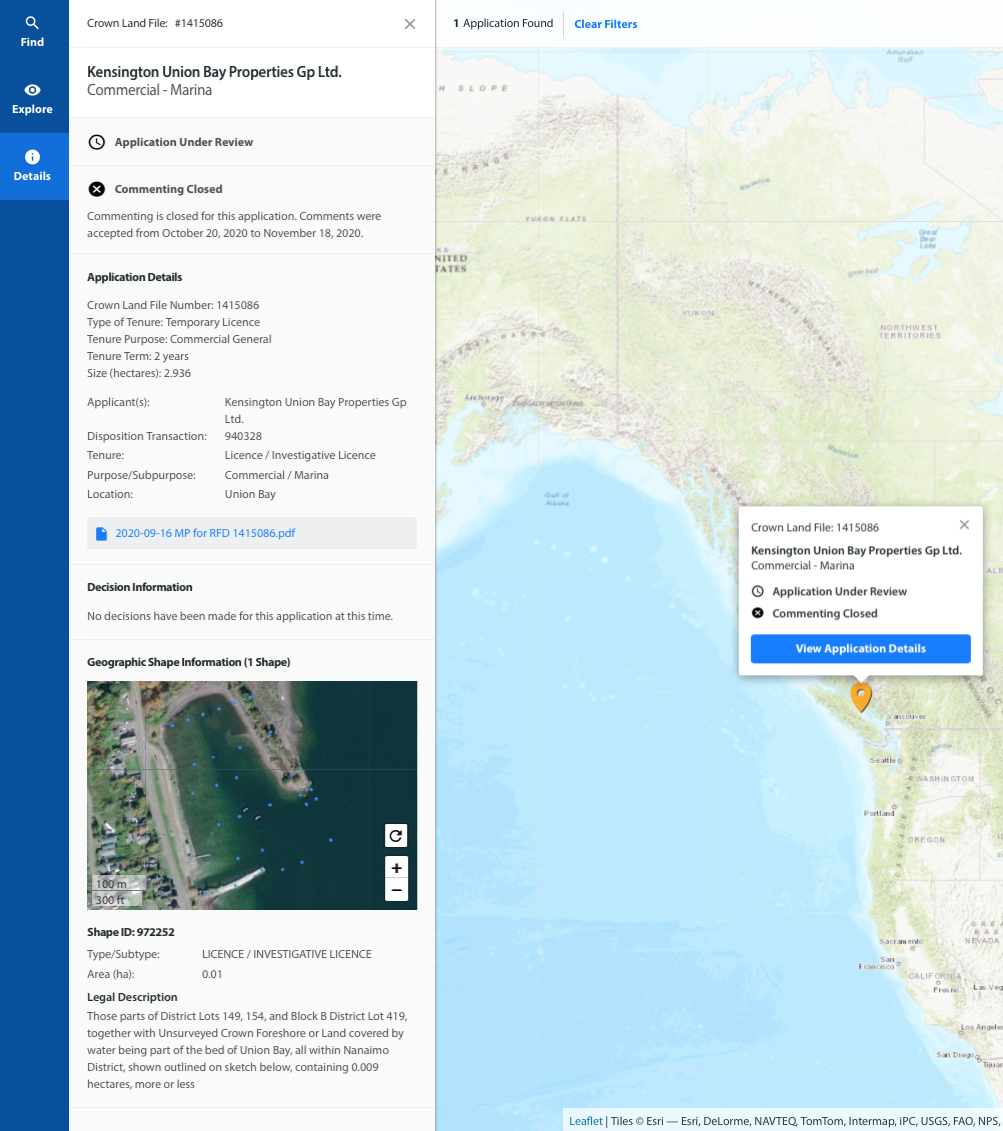This screenshot has width=1003, height=1131.
Task: Reset the shape map view
Action: click(396, 836)
